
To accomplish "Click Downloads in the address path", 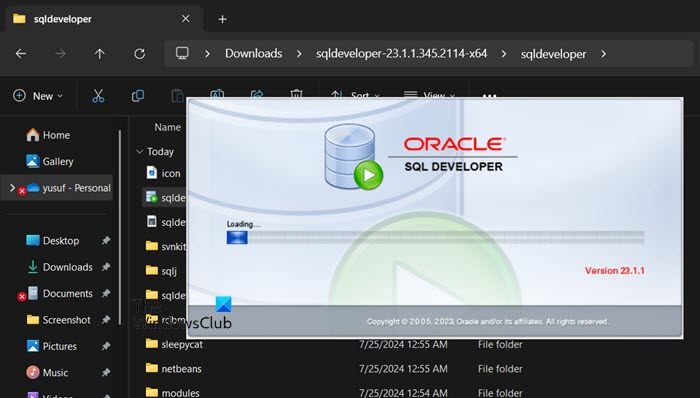I will coord(254,54).
